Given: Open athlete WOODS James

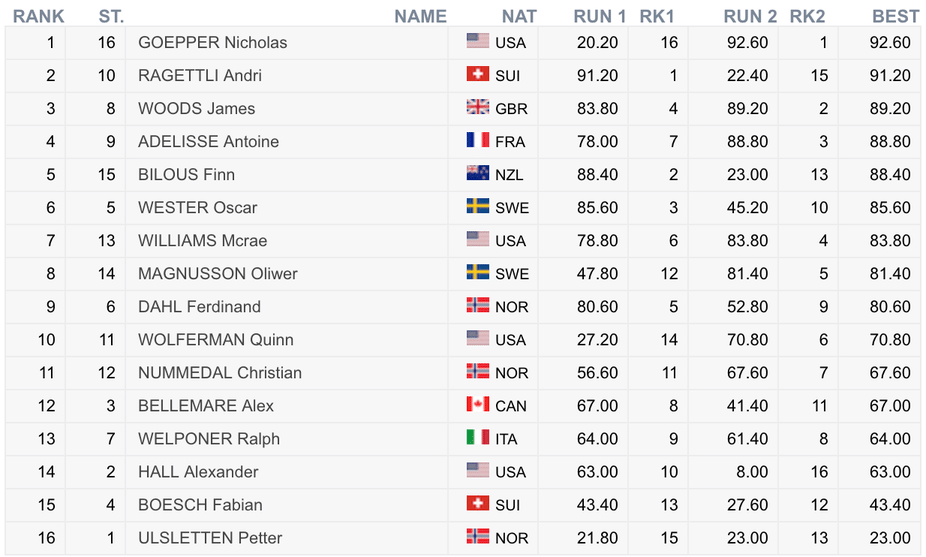Looking at the screenshot, I should 197,109.
